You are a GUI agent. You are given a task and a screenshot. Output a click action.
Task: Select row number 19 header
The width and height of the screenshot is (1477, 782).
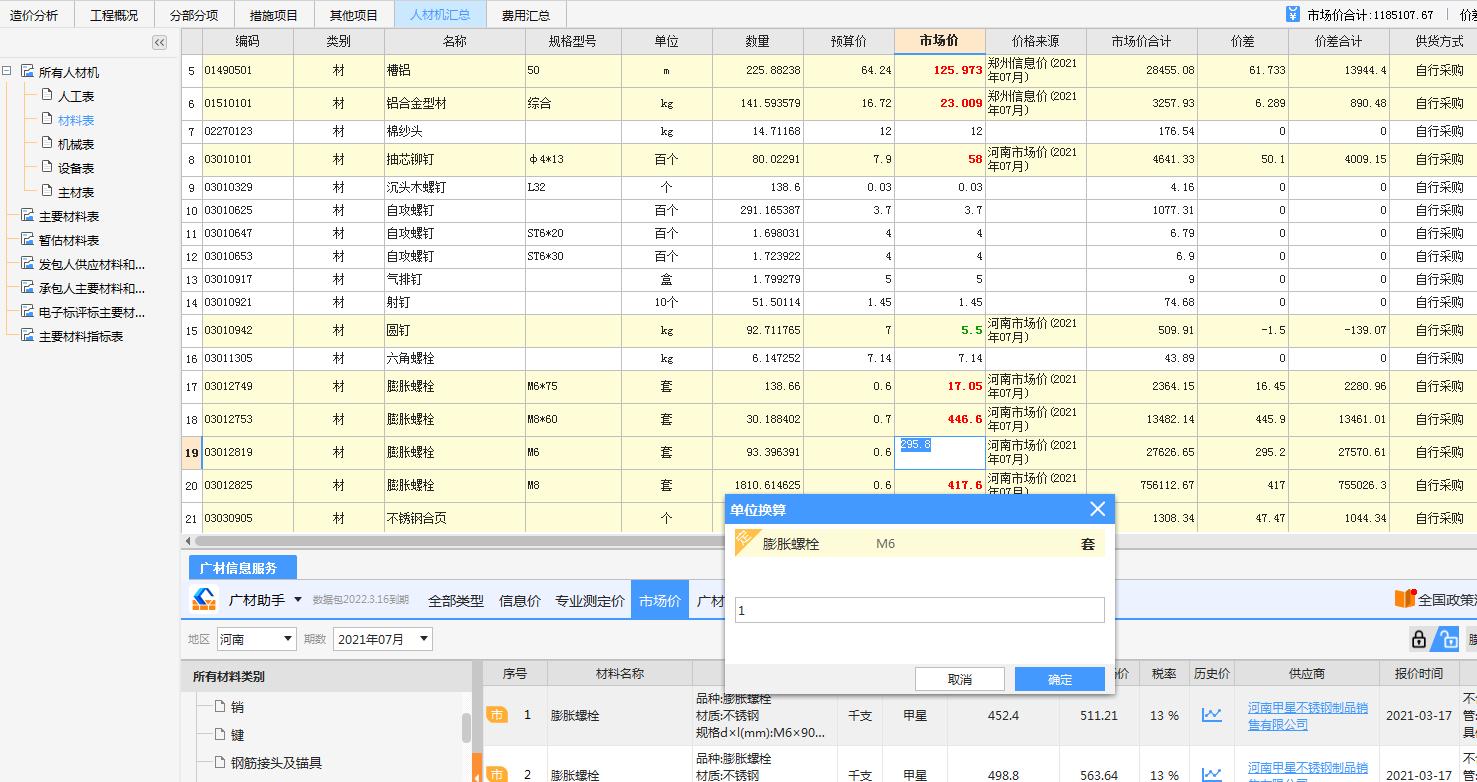coord(191,453)
